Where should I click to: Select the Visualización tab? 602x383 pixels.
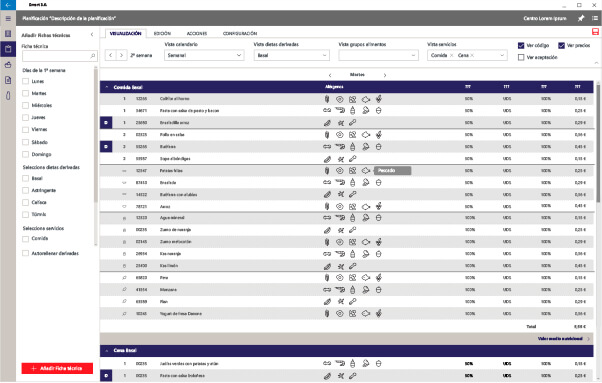click(126, 34)
